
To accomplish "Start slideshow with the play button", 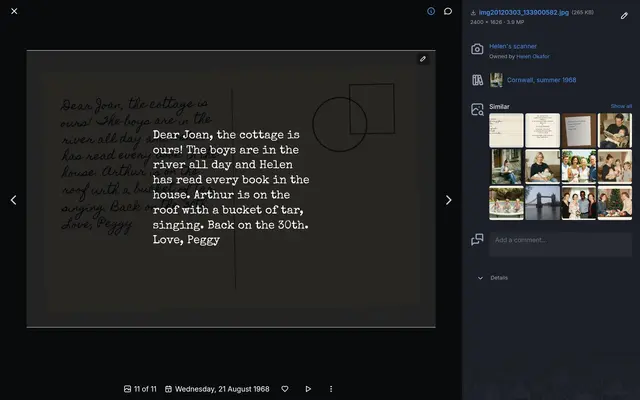I will click(x=308, y=389).
